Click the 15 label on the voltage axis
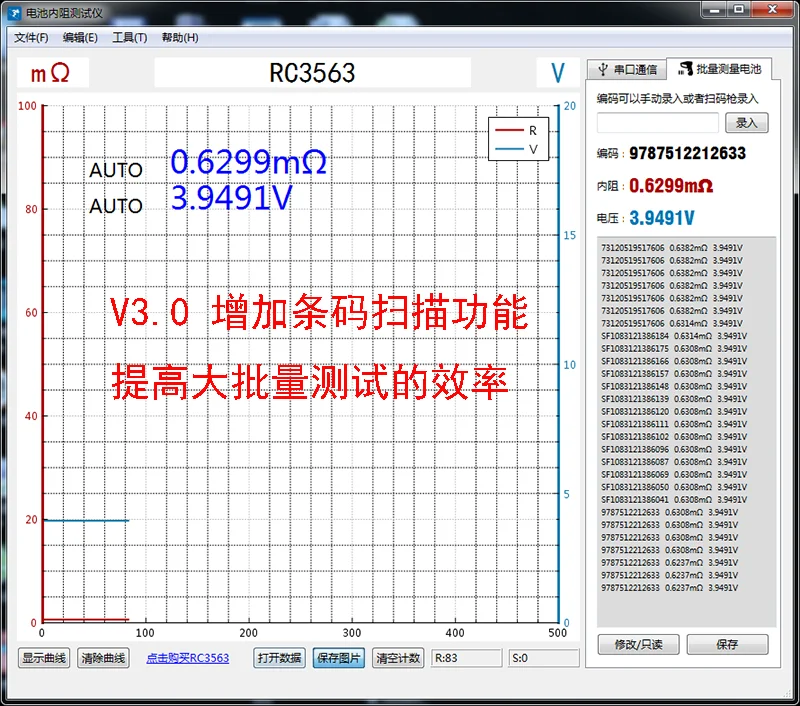800x706 pixels. (569, 236)
